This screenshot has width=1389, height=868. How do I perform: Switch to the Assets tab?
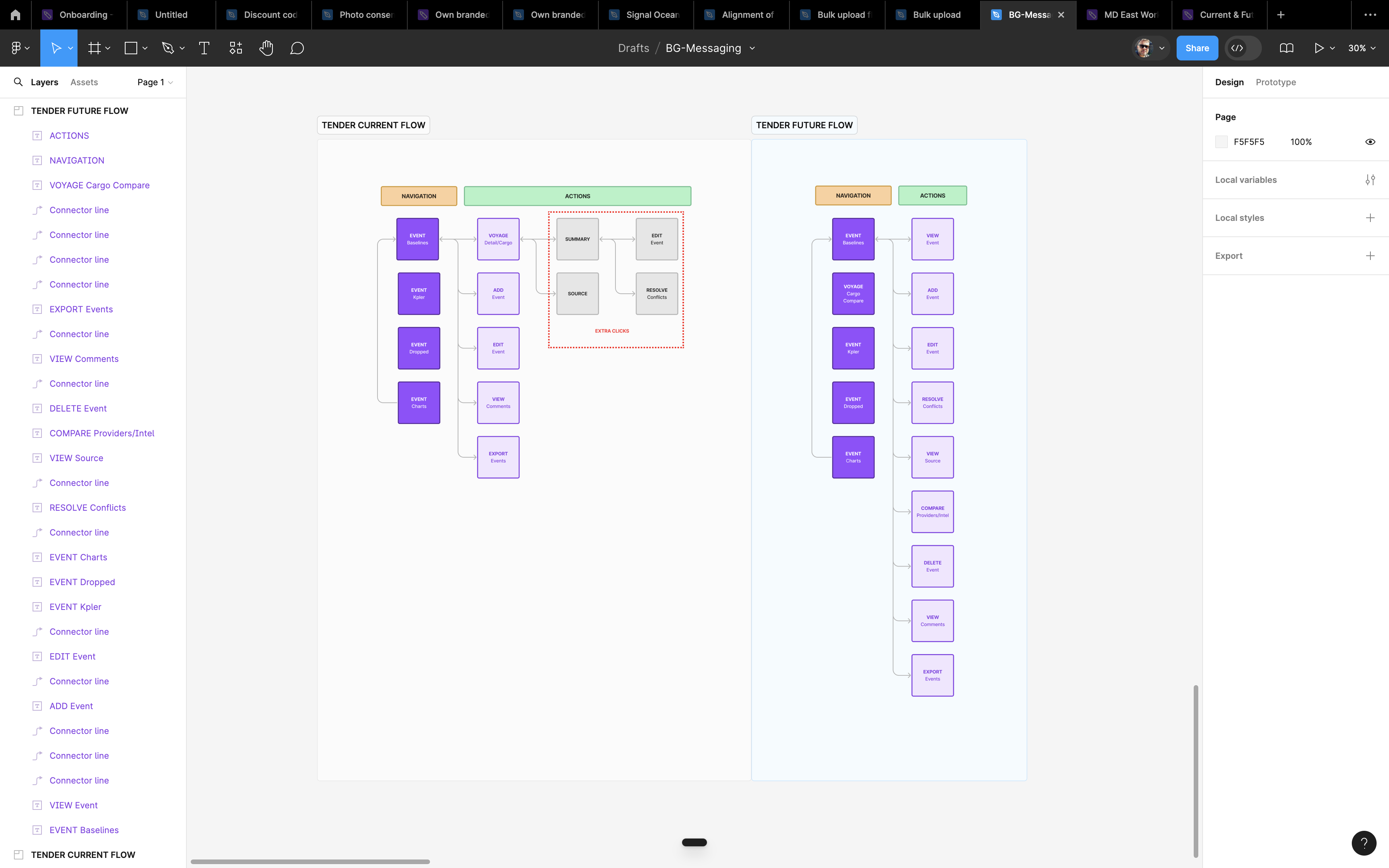click(84, 82)
